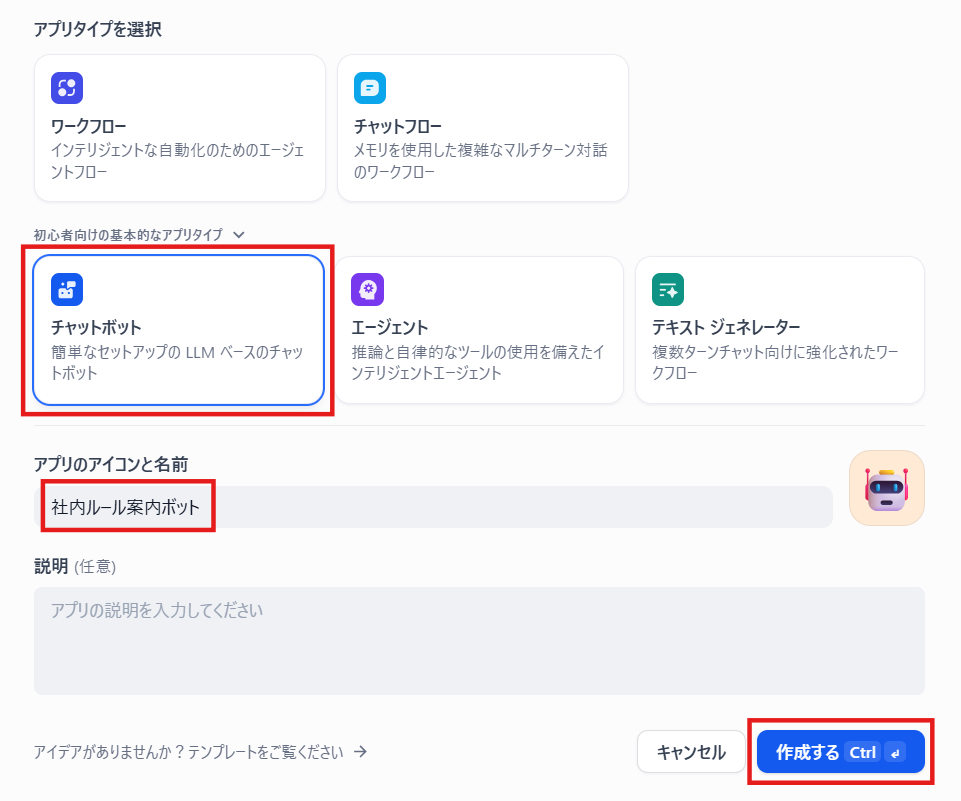Viewport: 961px width, 801px height.
Task: Select the ワークフロー app type card
Action: point(180,127)
